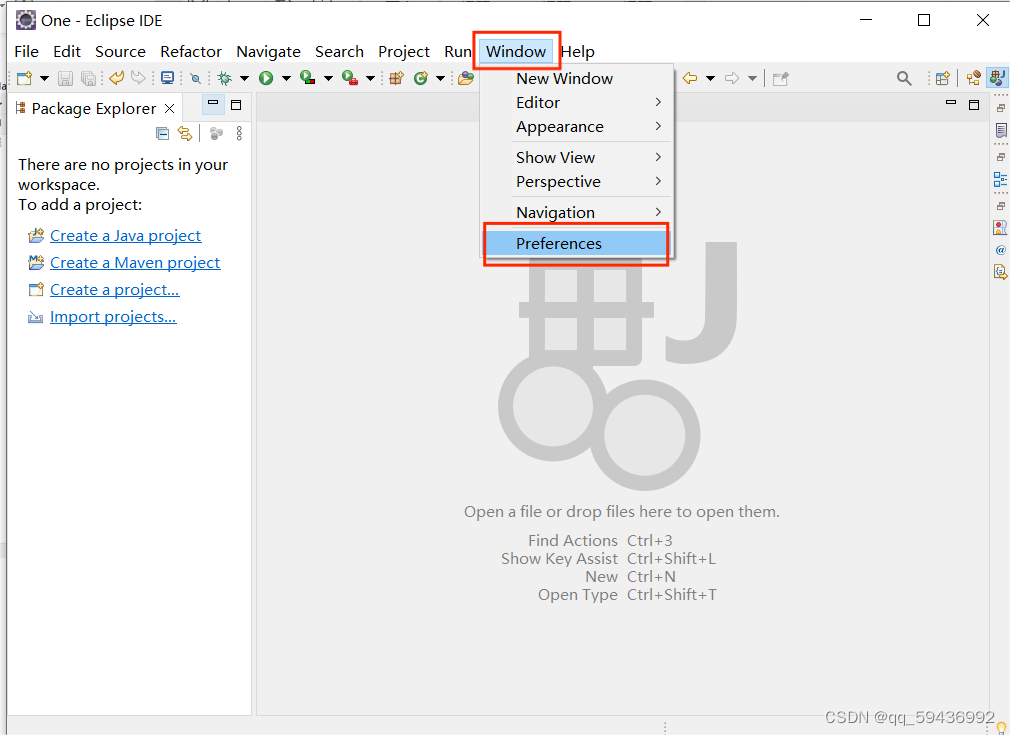The image size is (1010, 735).
Task: Minimize the editor area
Action: coord(951,103)
